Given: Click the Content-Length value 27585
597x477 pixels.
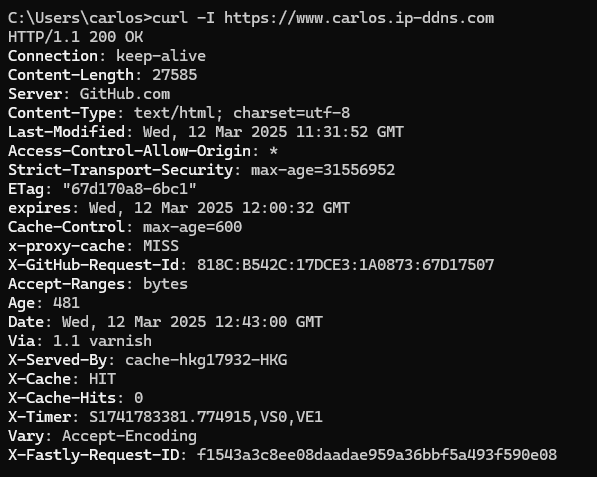Looking at the screenshot, I should point(175,75).
